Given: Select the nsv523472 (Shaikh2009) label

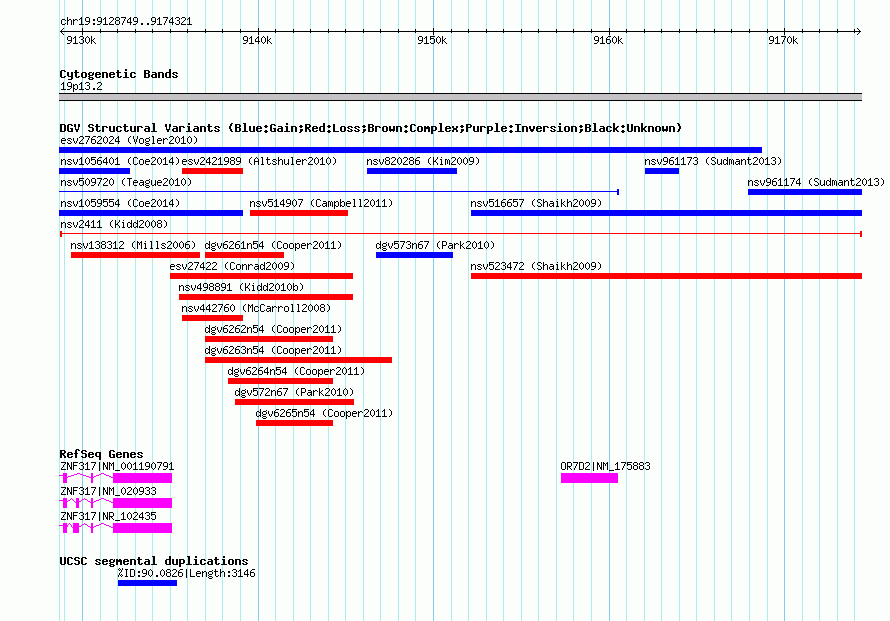Looking at the screenshot, I should (536, 266).
